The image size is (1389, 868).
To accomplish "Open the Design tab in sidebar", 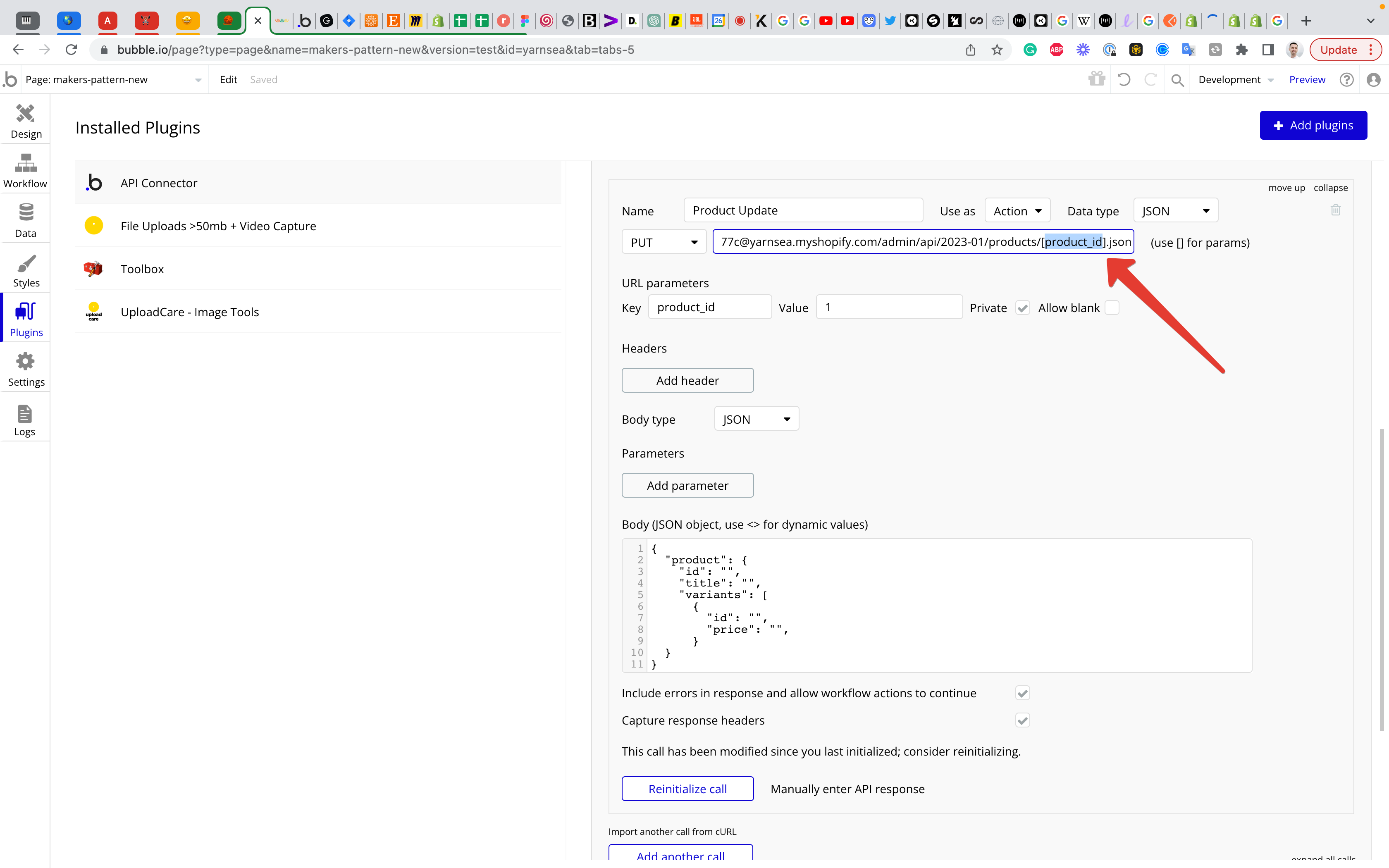I will (26, 121).
